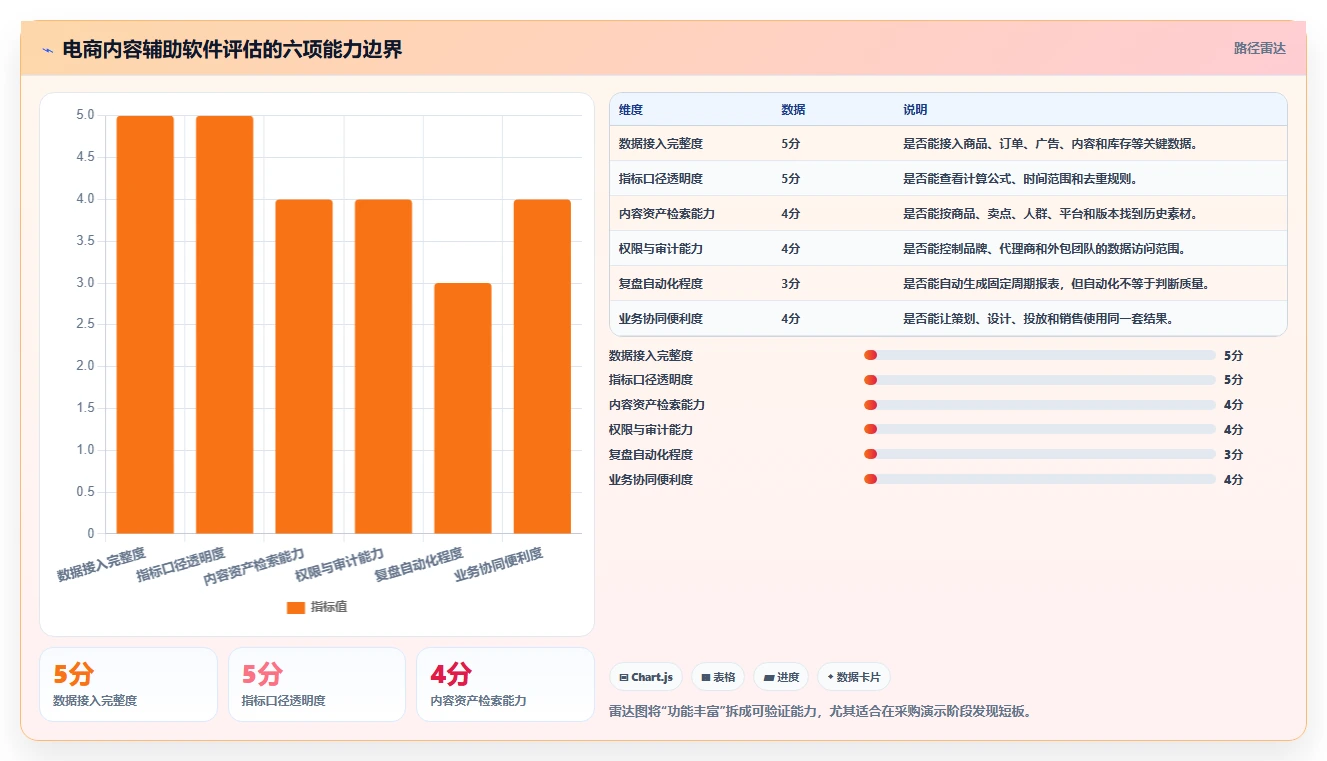
Task: Click the 表格 tag
Action: tap(718, 677)
